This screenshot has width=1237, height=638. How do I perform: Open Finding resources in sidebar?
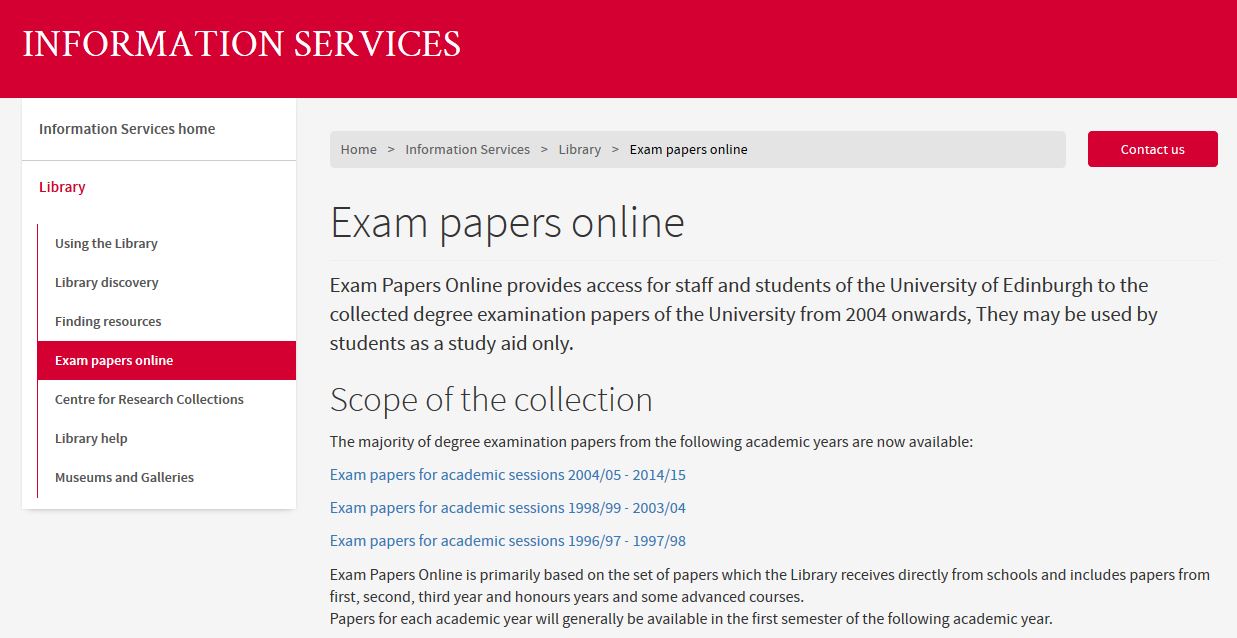108,321
